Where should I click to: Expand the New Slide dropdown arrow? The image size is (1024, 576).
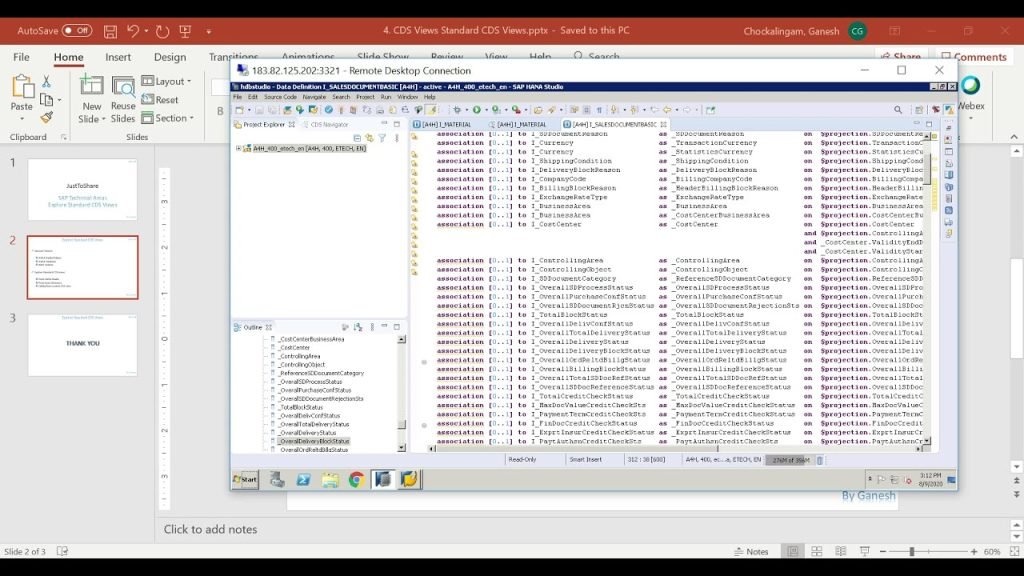[91, 119]
